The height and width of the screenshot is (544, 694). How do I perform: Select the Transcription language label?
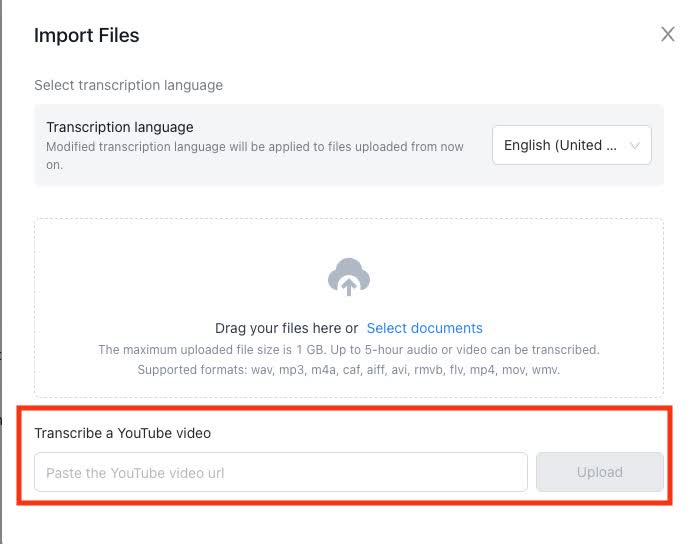tap(120, 127)
